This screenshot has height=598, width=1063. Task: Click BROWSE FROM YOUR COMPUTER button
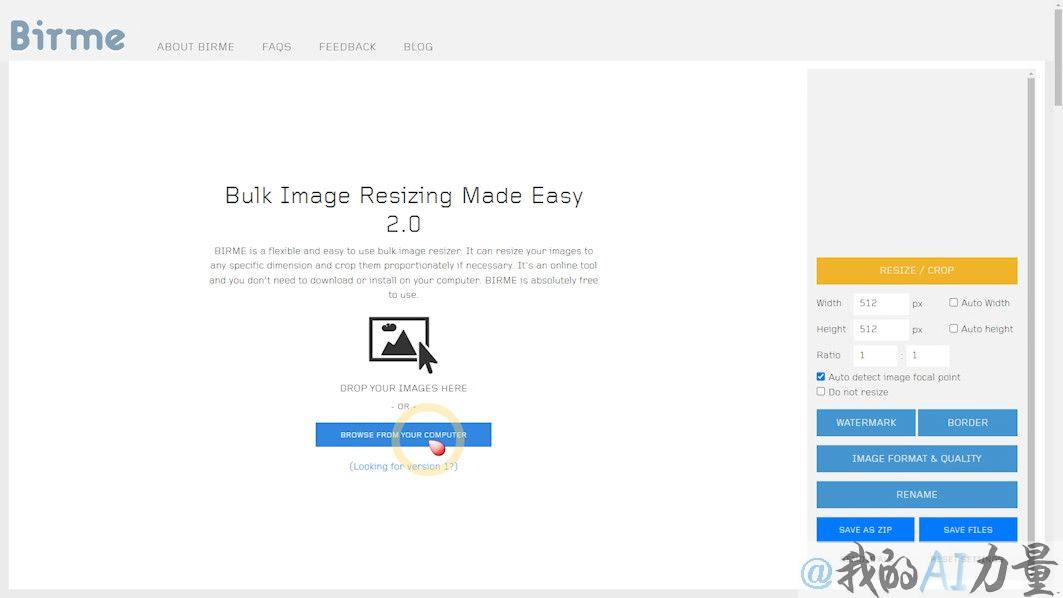click(x=403, y=435)
